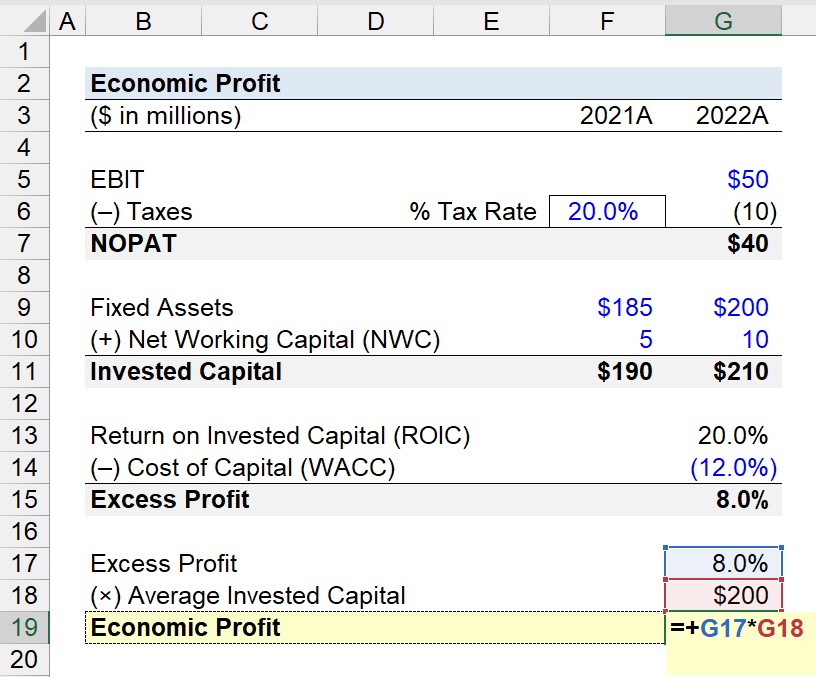816x677 pixels.
Task: Click the NOPAT value '$40'
Action: [x=748, y=244]
